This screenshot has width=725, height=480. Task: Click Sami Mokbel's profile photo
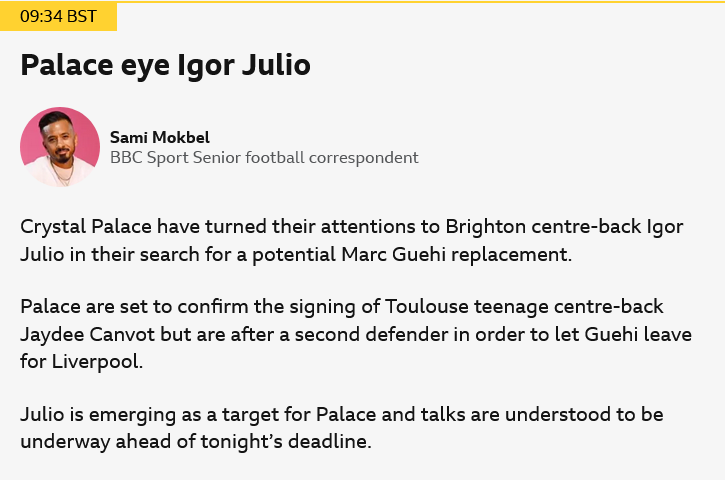tap(60, 147)
